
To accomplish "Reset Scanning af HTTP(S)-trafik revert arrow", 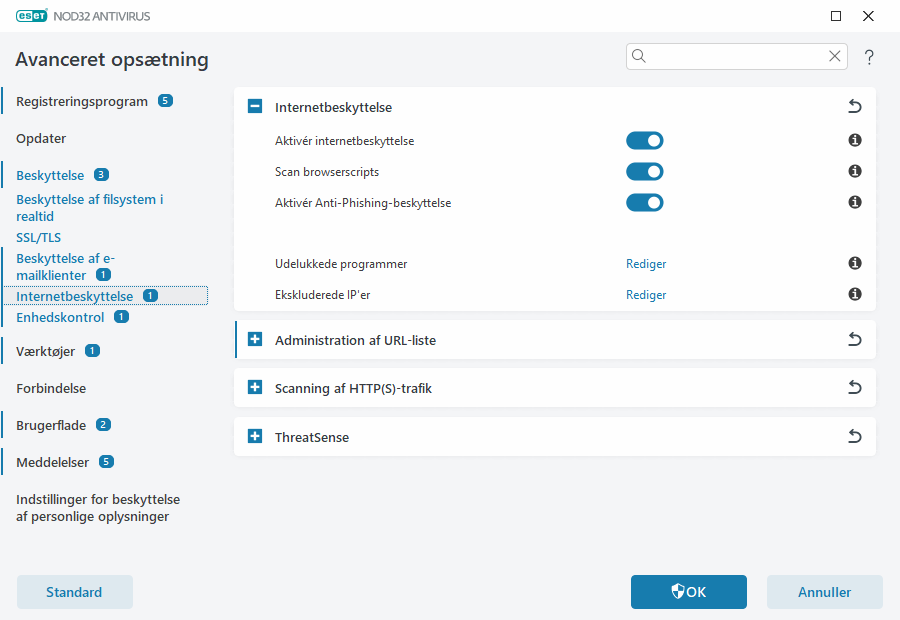I will click(854, 388).
